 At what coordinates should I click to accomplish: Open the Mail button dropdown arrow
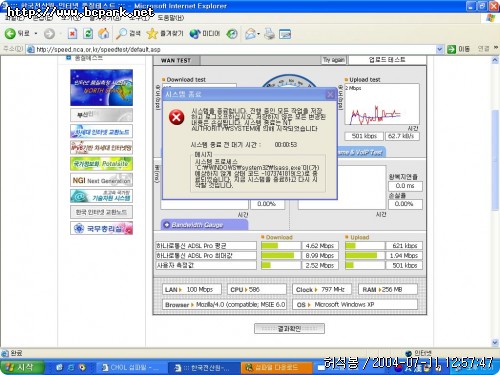[258, 34]
